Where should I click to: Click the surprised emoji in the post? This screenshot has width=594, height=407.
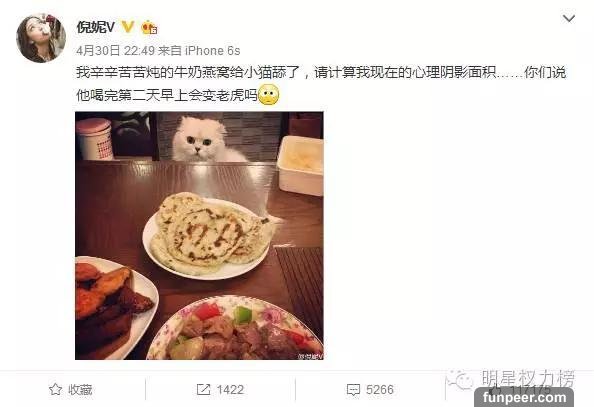269,95
